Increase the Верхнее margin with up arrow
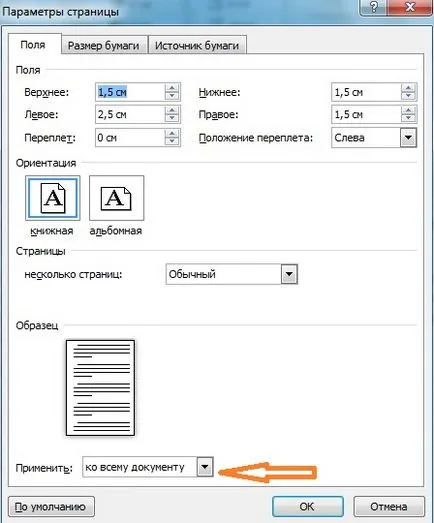This screenshot has height=523, width=434. pos(172,88)
